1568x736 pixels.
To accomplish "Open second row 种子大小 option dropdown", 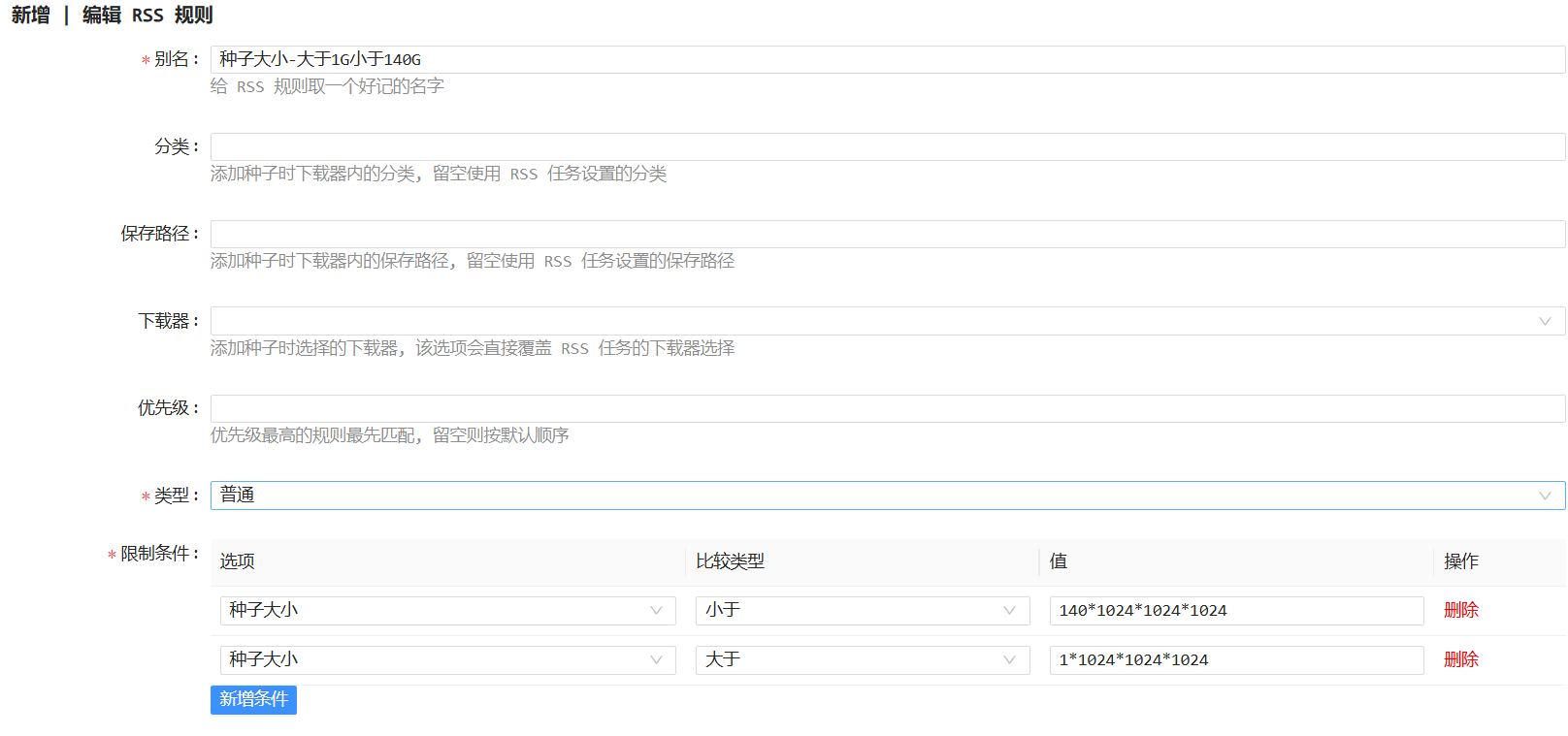I will (437, 659).
